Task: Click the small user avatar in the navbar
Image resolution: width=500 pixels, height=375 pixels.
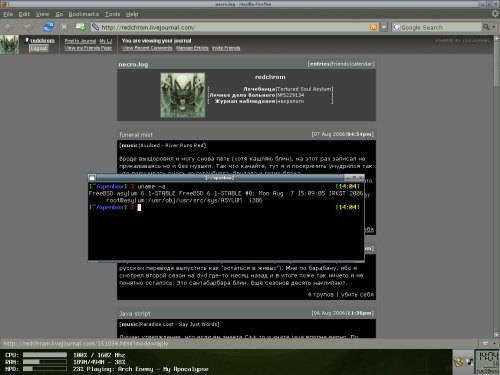Action: click(9, 45)
